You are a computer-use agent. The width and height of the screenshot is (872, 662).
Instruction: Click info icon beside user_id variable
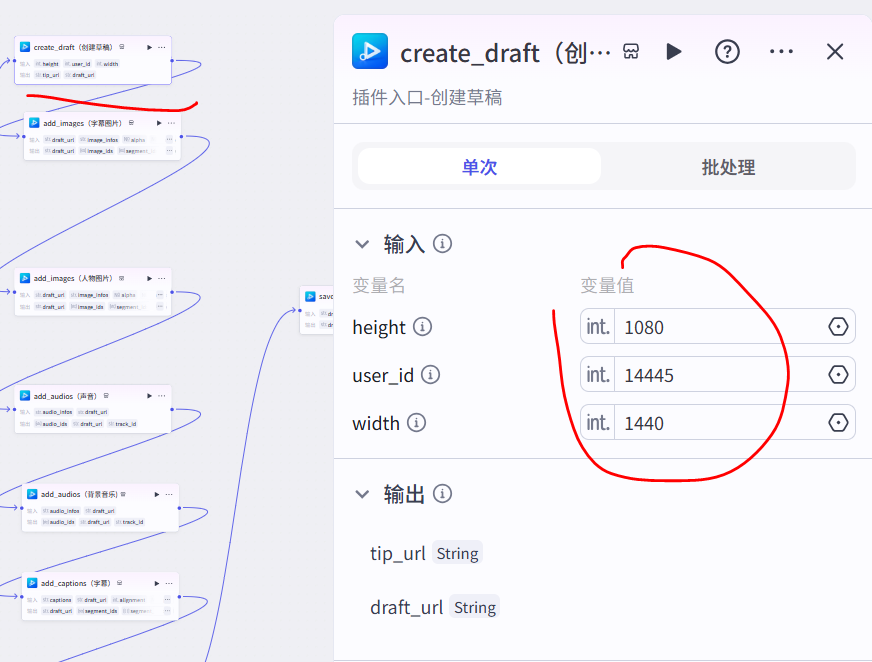click(430, 375)
